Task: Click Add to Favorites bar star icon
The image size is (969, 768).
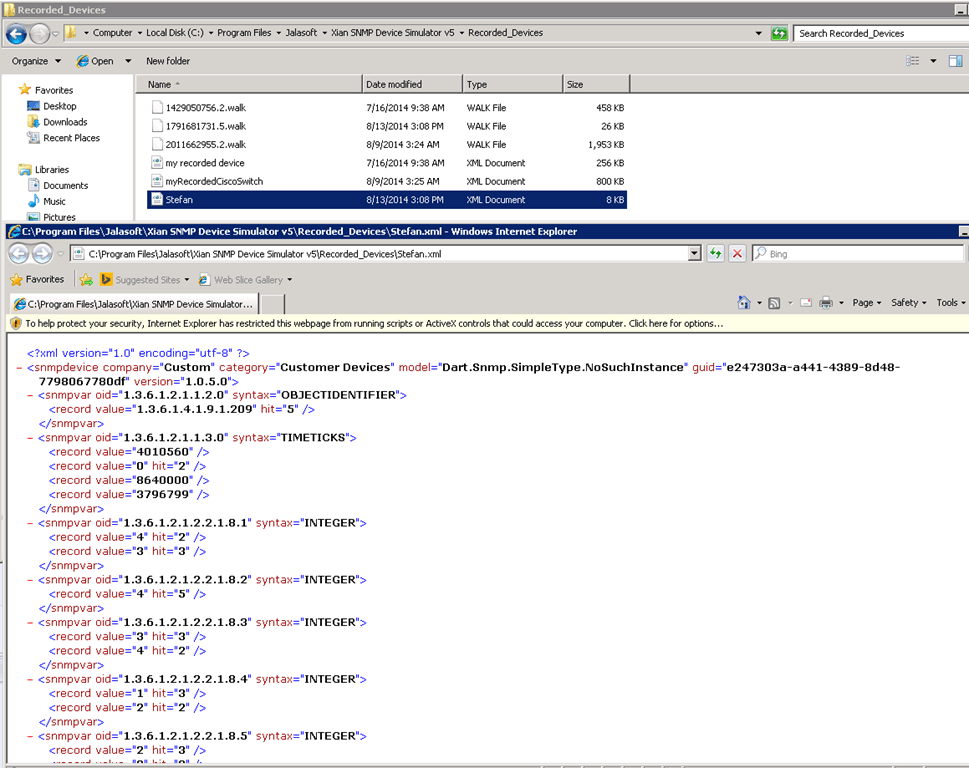Action: tap(86, 280)
